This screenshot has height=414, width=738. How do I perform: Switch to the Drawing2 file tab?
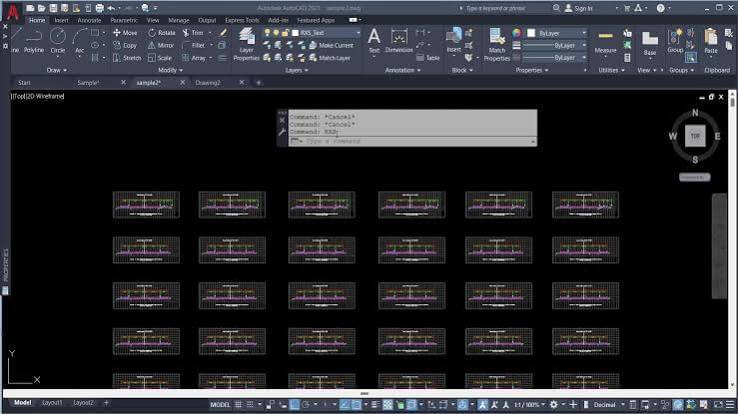click(208, 82)
